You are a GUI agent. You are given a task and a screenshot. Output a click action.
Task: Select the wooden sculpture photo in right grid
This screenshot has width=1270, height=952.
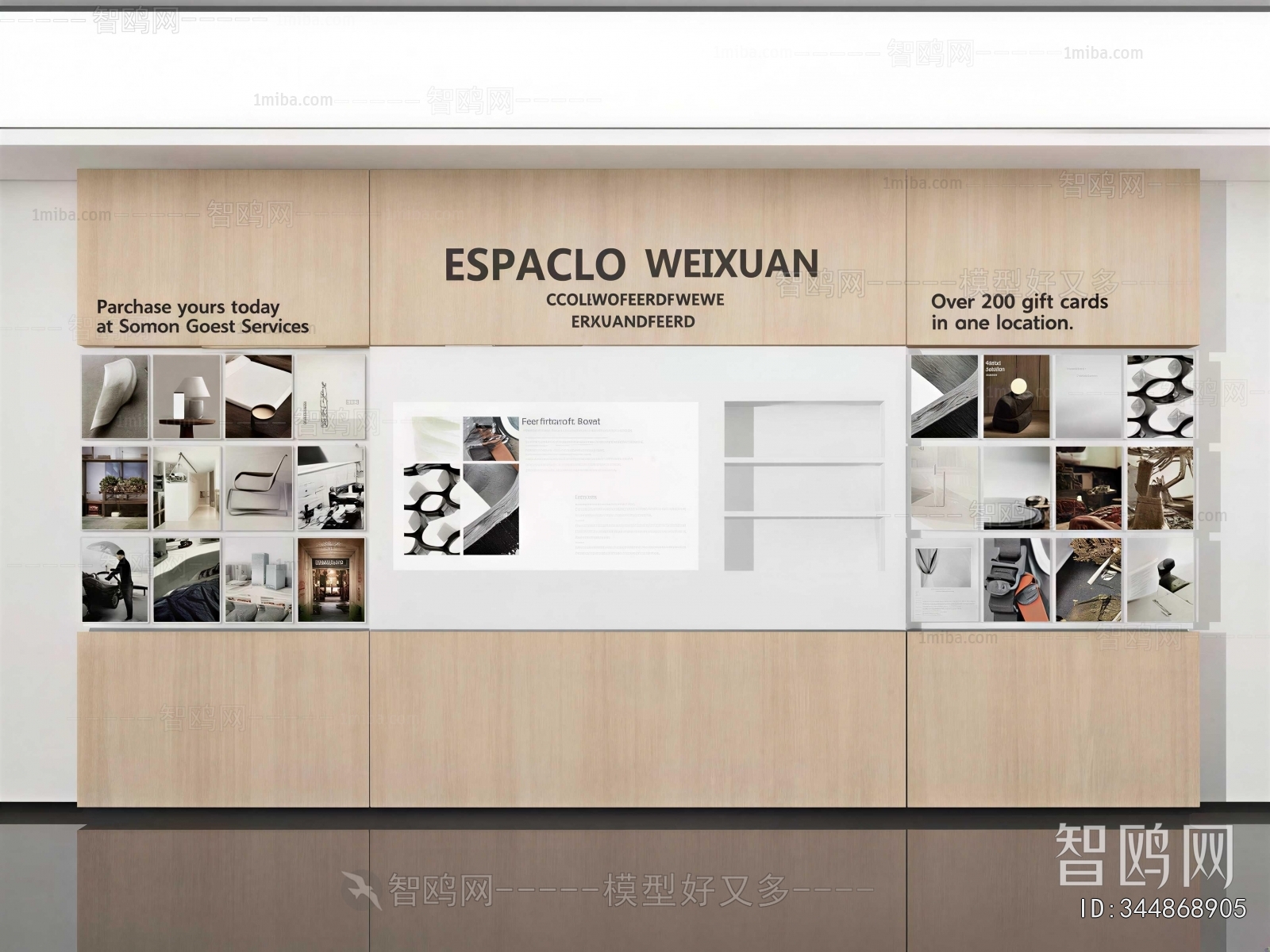[x=1160, y=487]
